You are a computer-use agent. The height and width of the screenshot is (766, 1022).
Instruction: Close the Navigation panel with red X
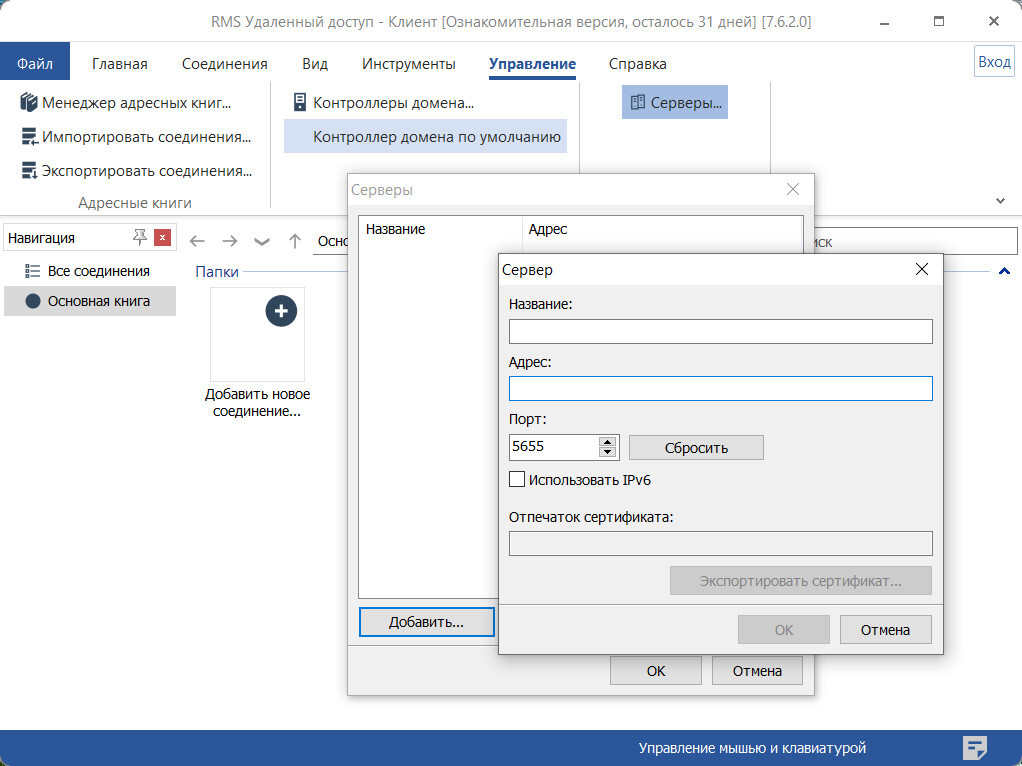(162, 237)
